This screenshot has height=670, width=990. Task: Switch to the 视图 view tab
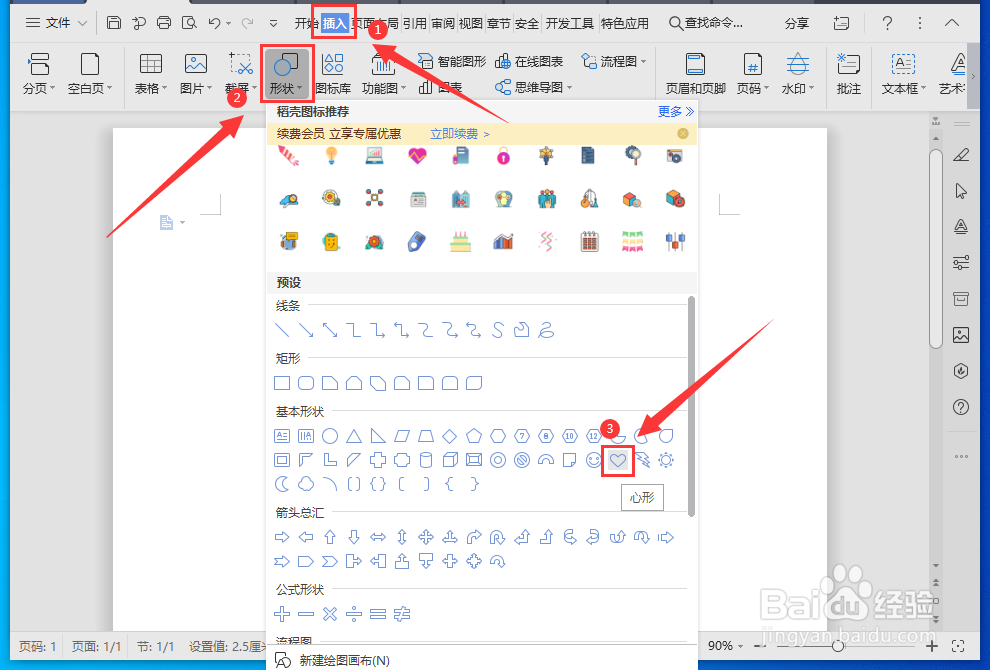coord(470,24)
